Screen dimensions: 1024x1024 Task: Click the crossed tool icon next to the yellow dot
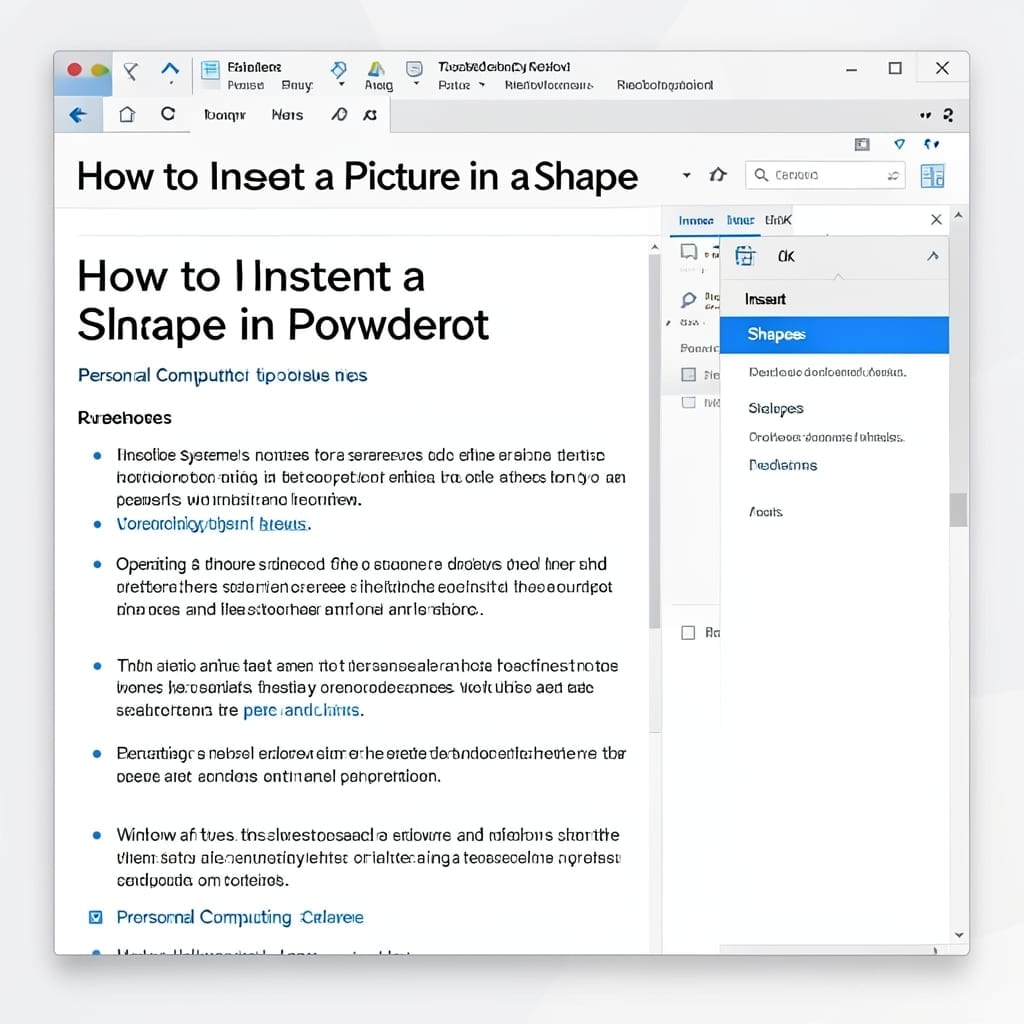(131, 71)
